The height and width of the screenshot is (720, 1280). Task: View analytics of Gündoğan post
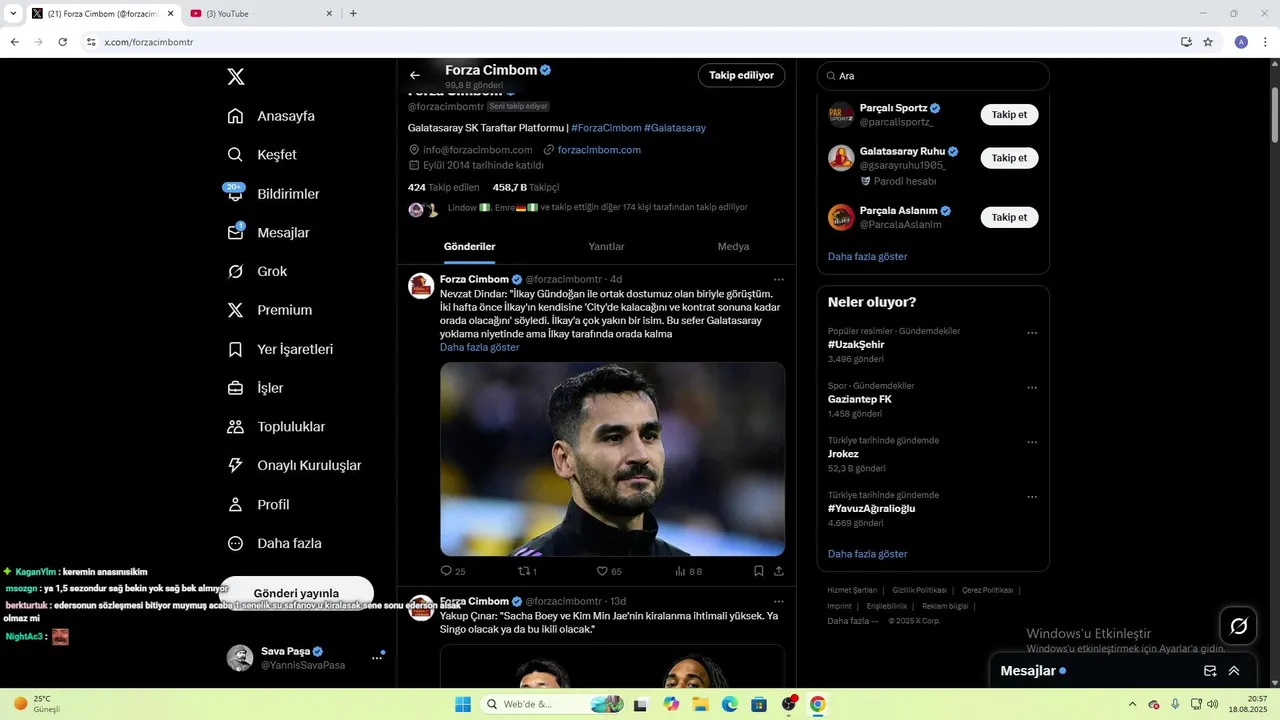[688, 571]
